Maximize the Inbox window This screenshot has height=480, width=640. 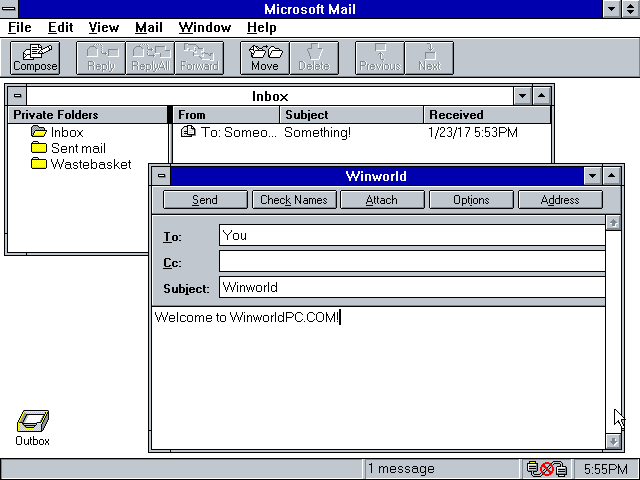click(x=541, y=96)
